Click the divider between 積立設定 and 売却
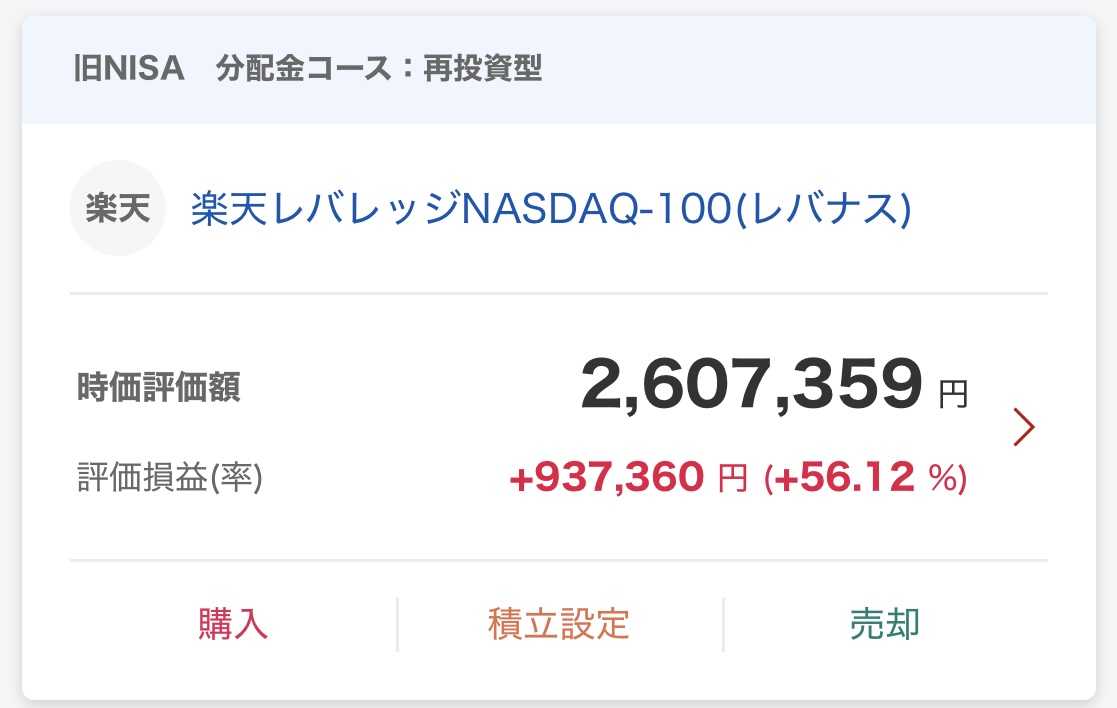 (723, 624)
